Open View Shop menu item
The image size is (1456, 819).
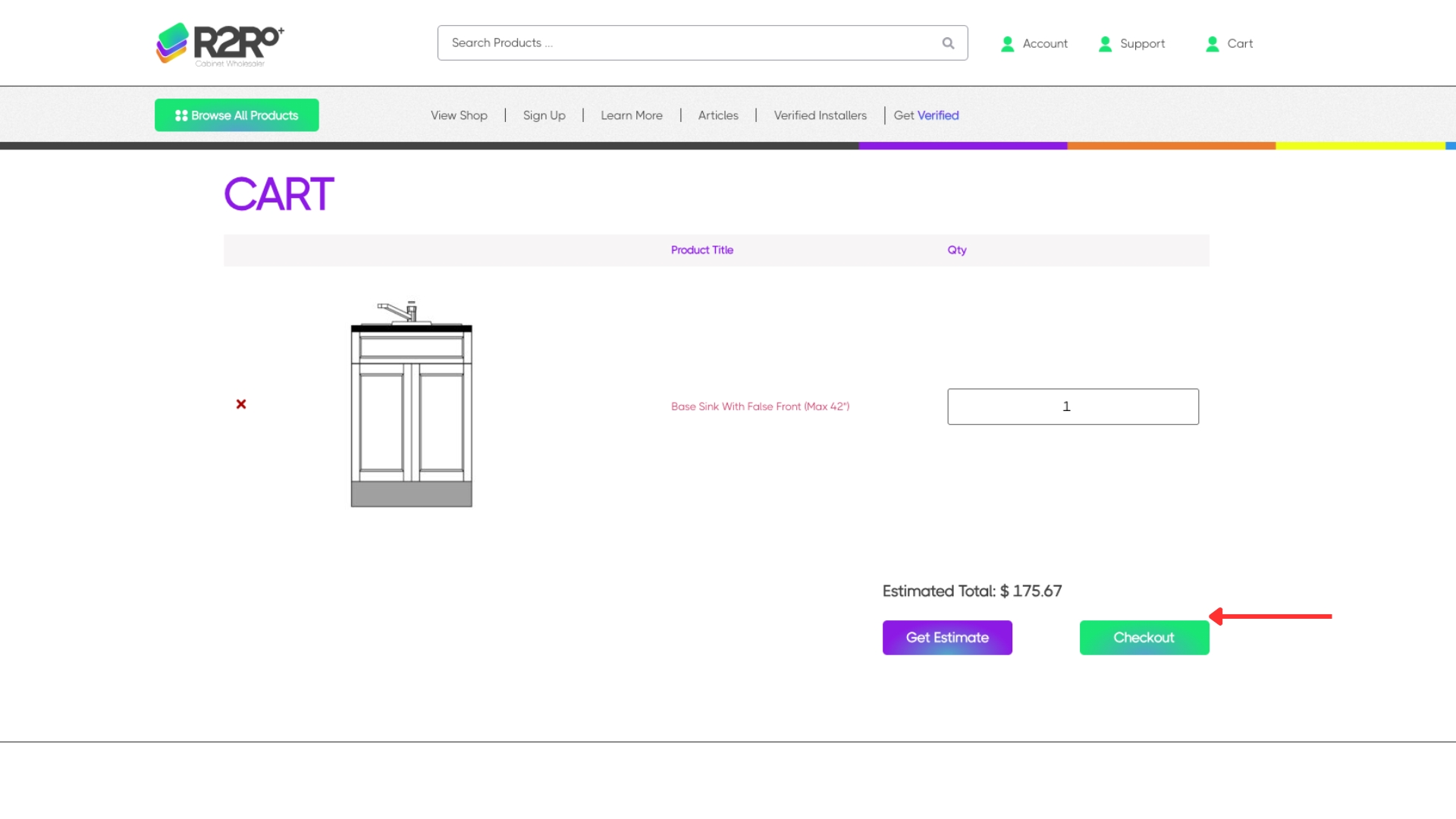point(459,115)
